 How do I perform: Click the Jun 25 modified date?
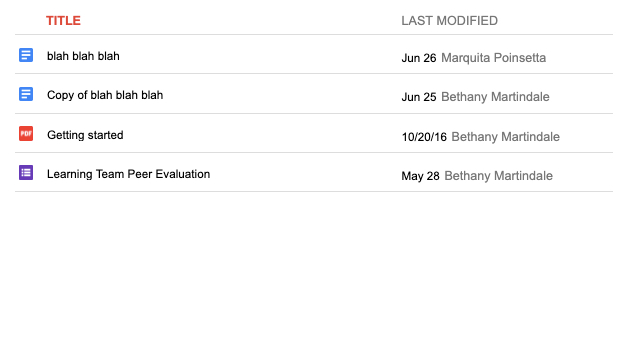(419, 97)
